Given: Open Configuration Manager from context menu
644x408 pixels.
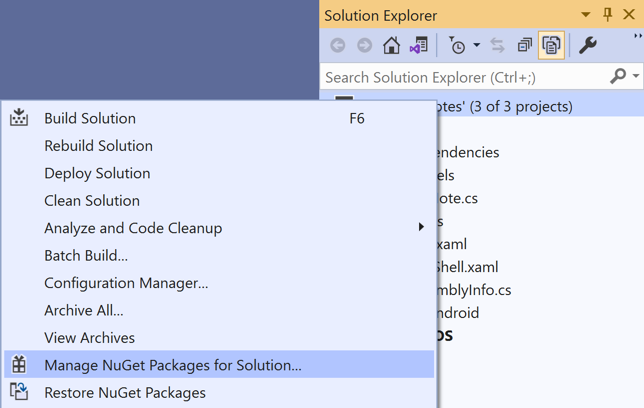Looking at the screenshot, I should click(126, 283).
